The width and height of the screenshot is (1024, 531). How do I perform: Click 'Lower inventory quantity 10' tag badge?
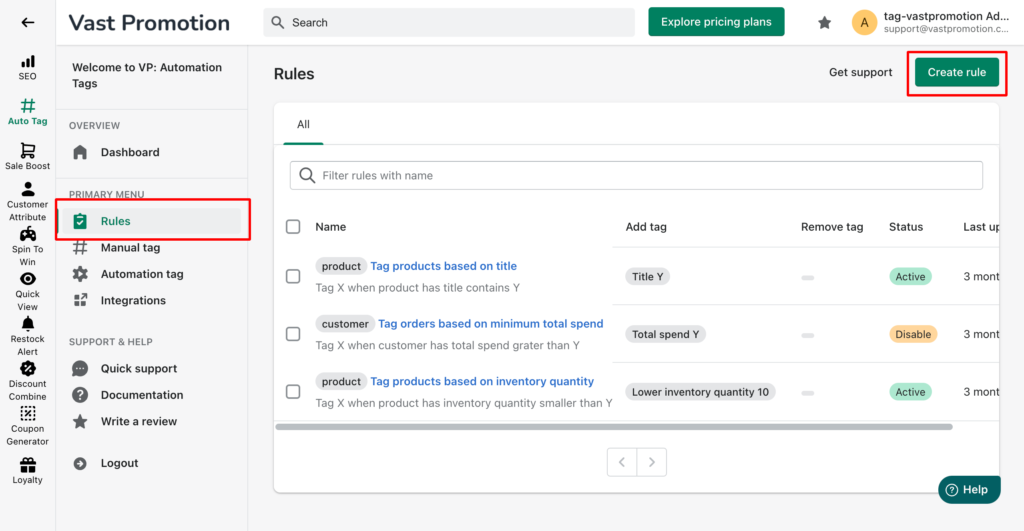click(x=700, y=392)
